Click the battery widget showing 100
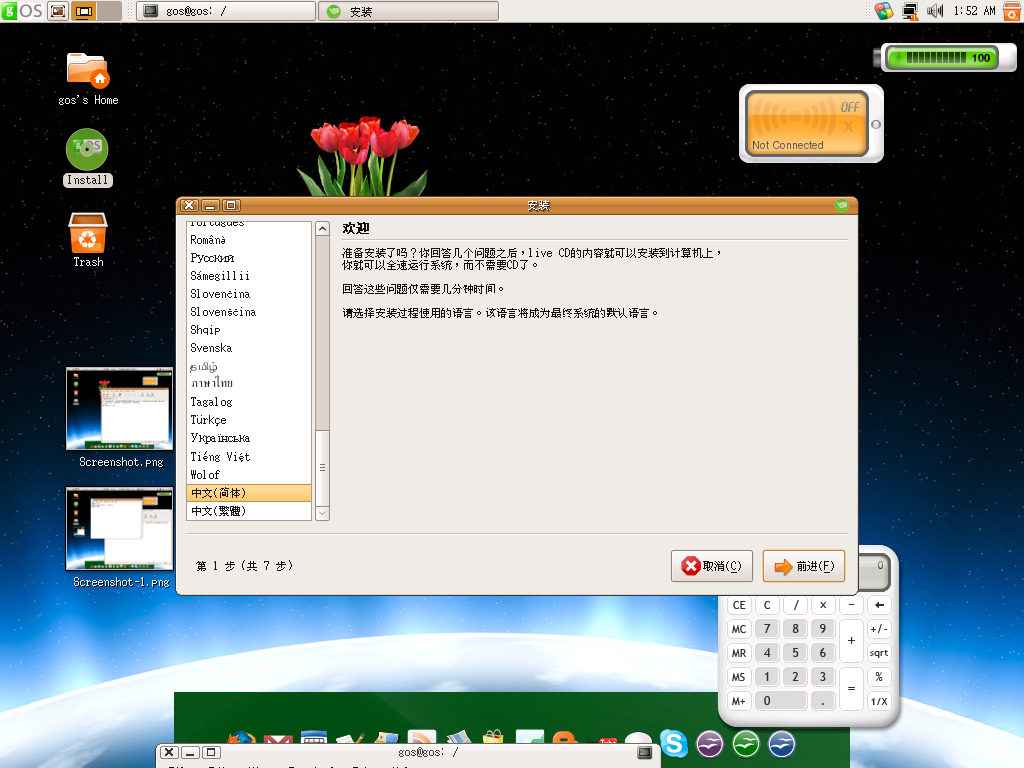This screenshot has height=768, width=1024. (944, 57)
